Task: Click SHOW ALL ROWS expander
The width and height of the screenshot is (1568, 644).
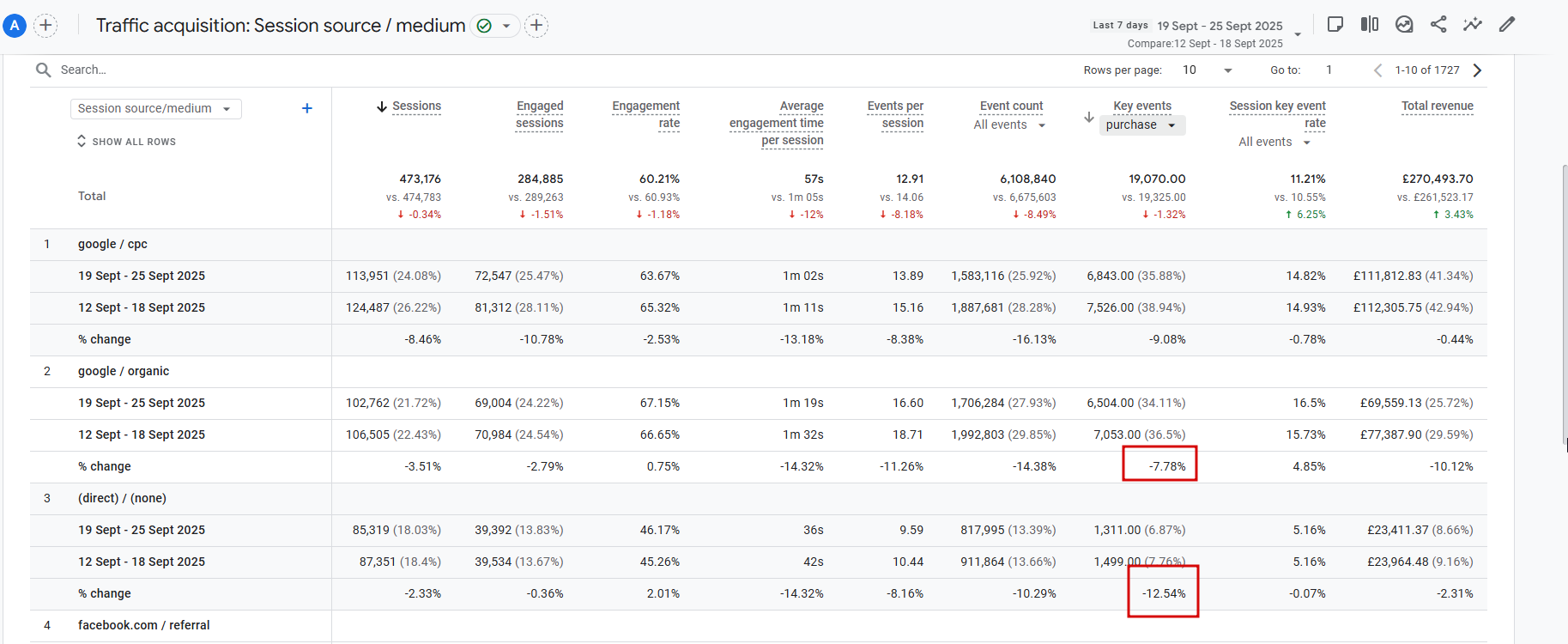Action: pos(126,141)
